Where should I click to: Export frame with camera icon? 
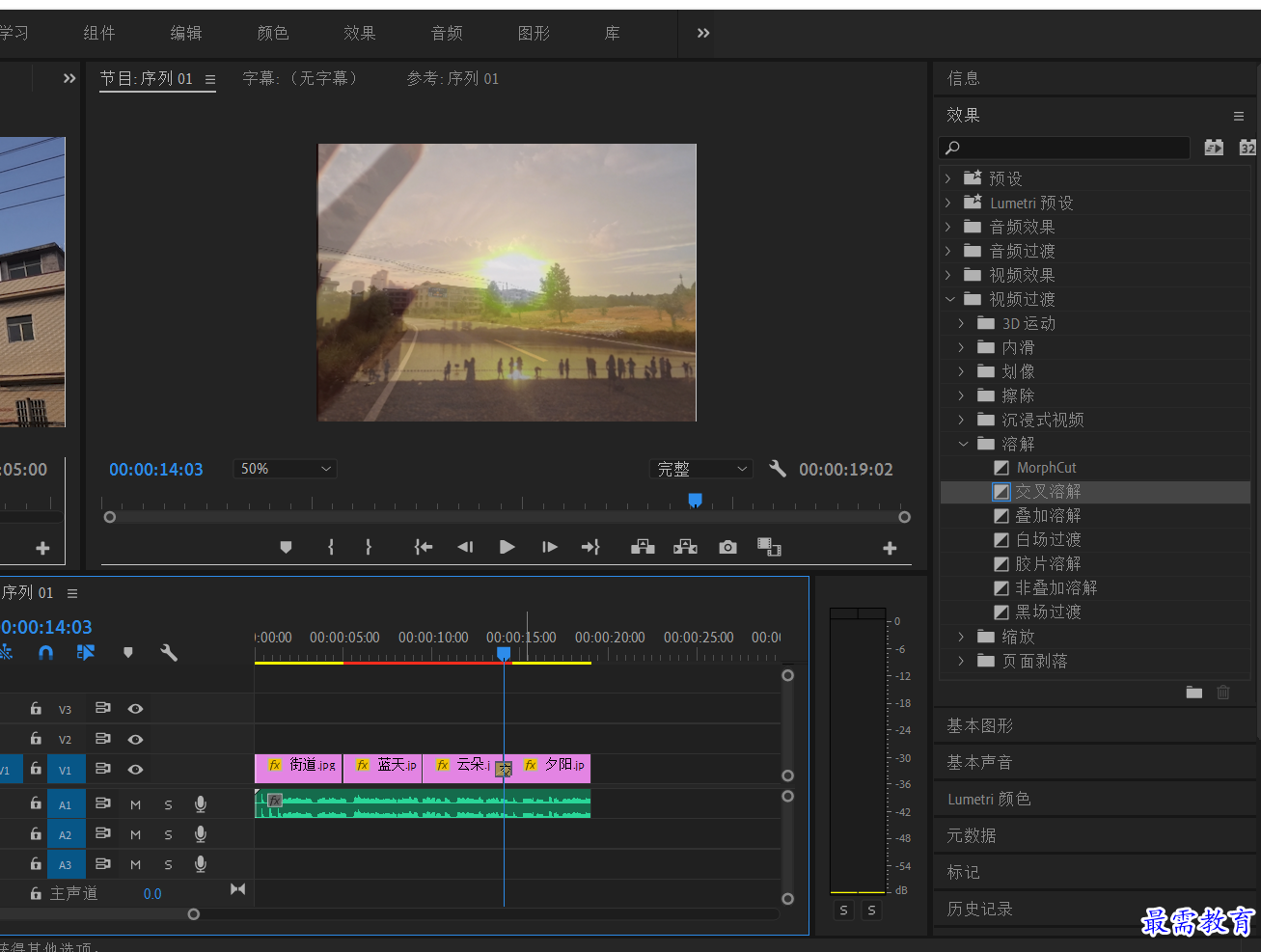[728, 547]
